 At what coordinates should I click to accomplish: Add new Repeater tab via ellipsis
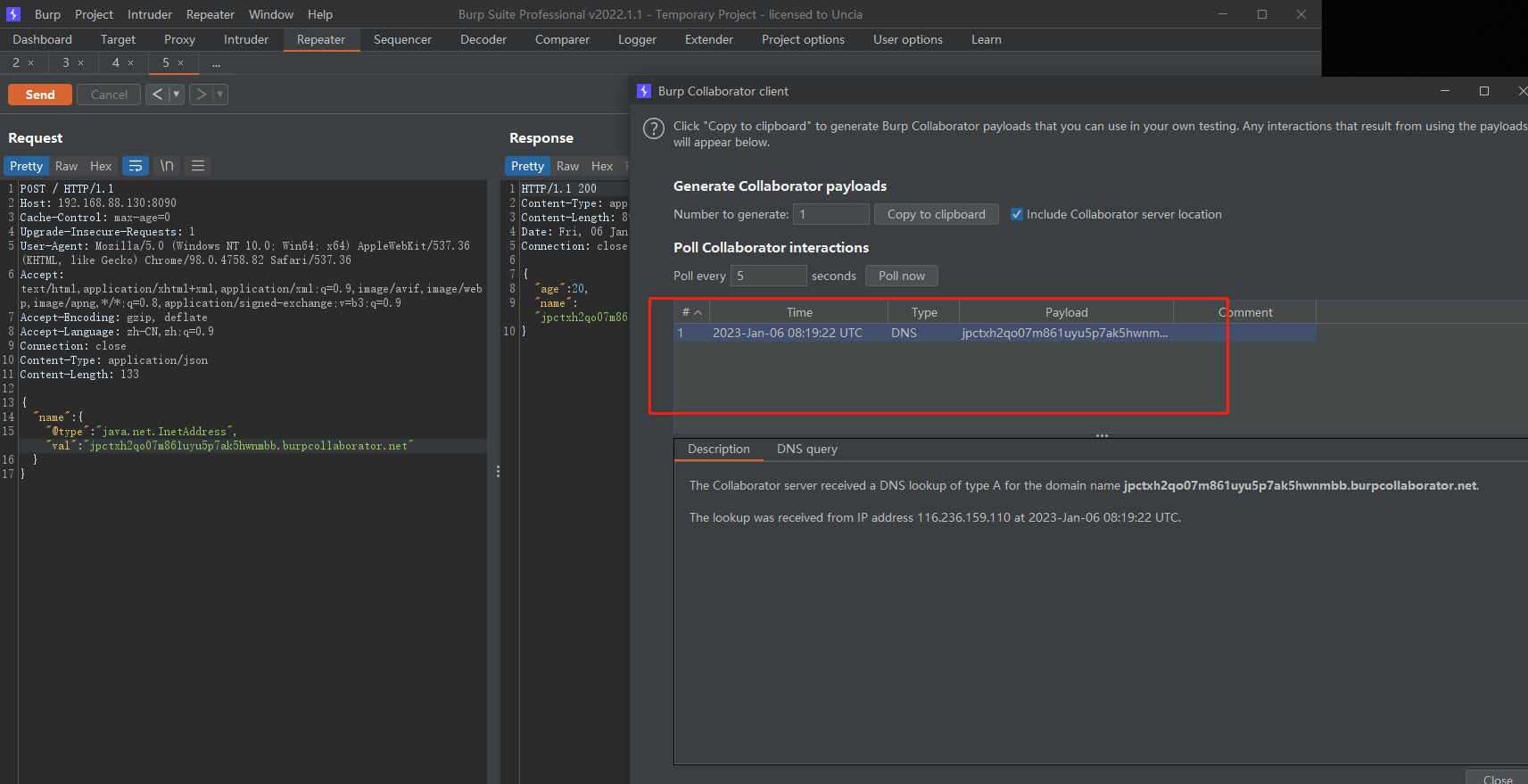[216, 62]
